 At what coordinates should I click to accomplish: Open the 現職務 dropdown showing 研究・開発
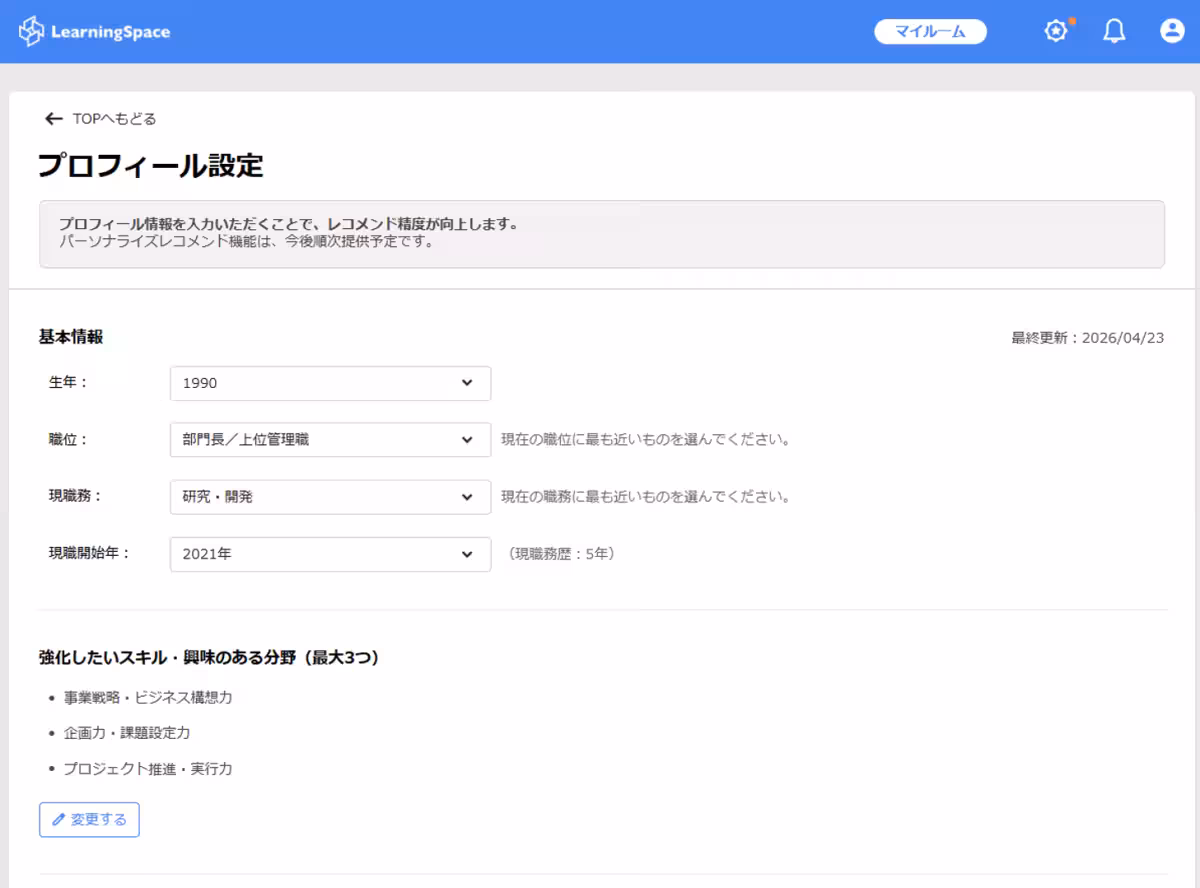(331, 497)
